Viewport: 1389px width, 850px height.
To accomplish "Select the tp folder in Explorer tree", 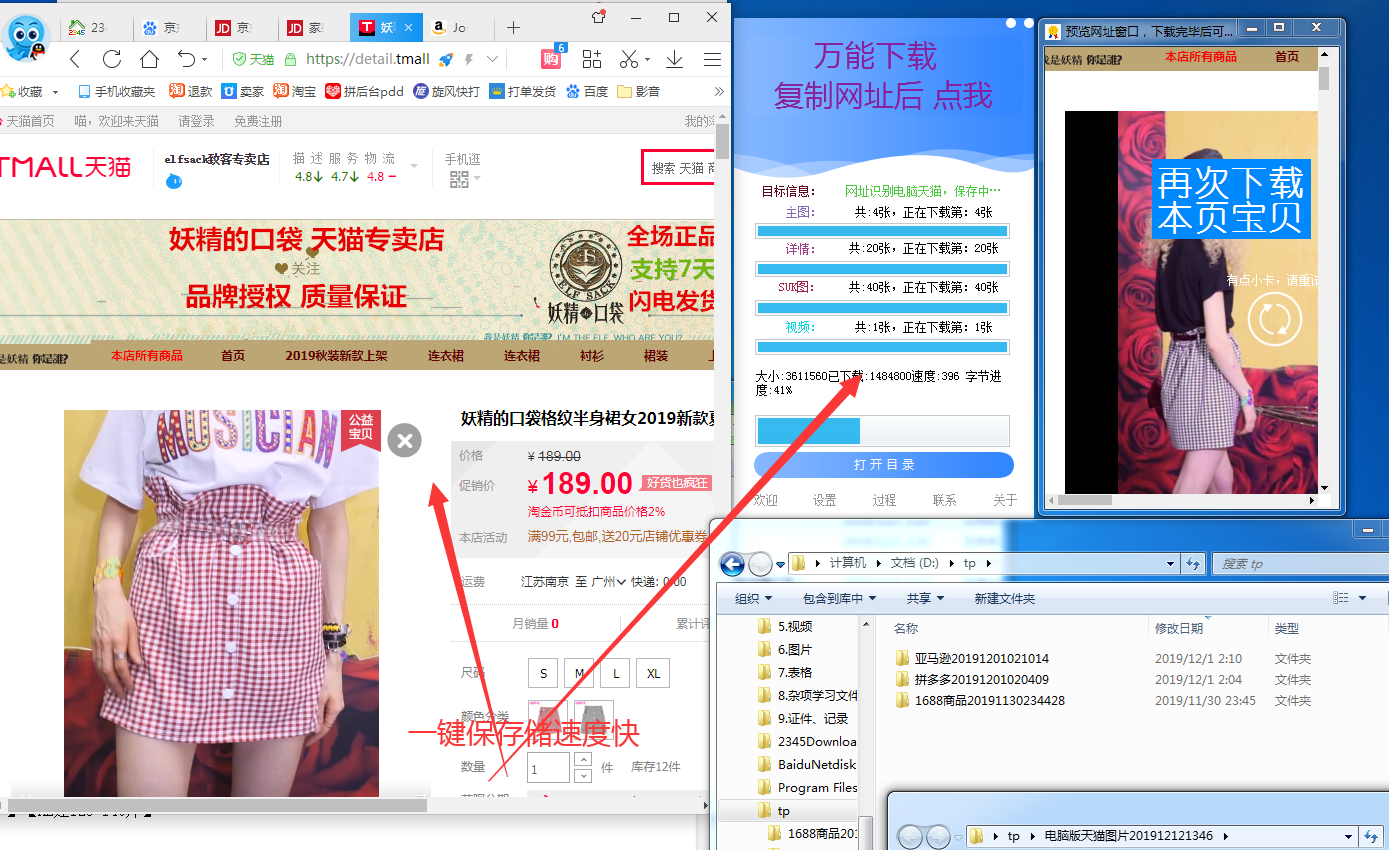I will [x=783, y=811].
